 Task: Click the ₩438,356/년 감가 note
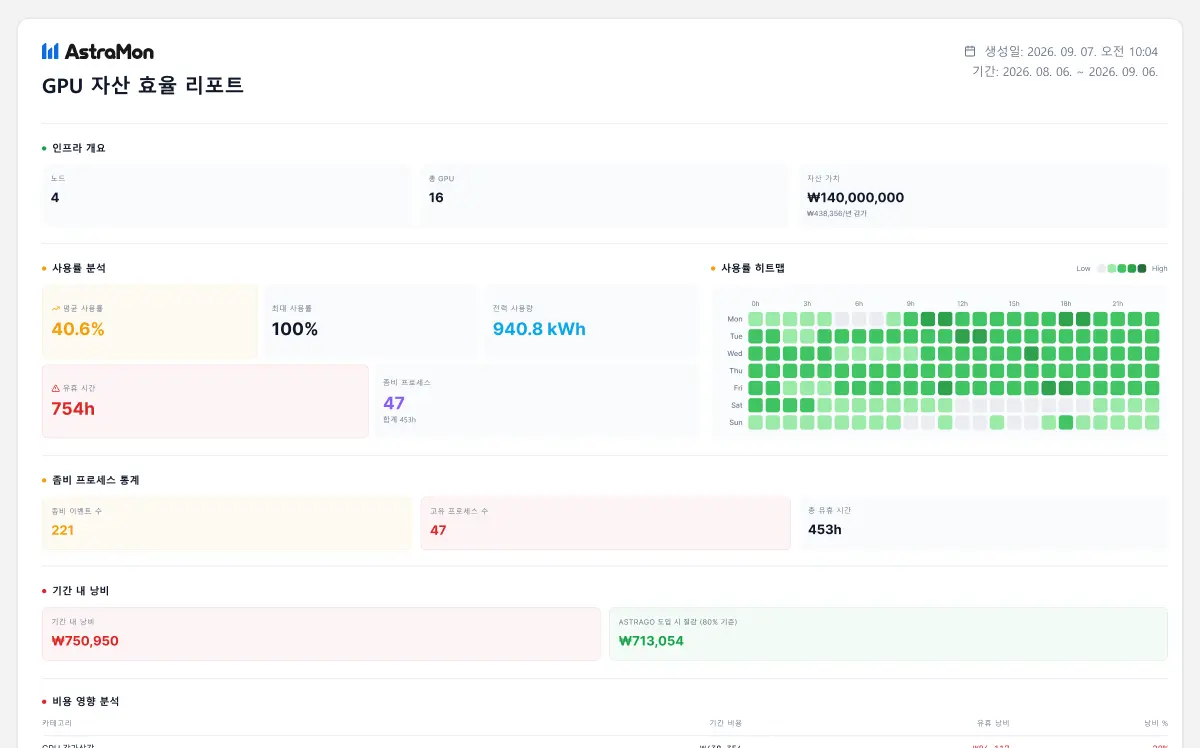click(x=837, y=214)
